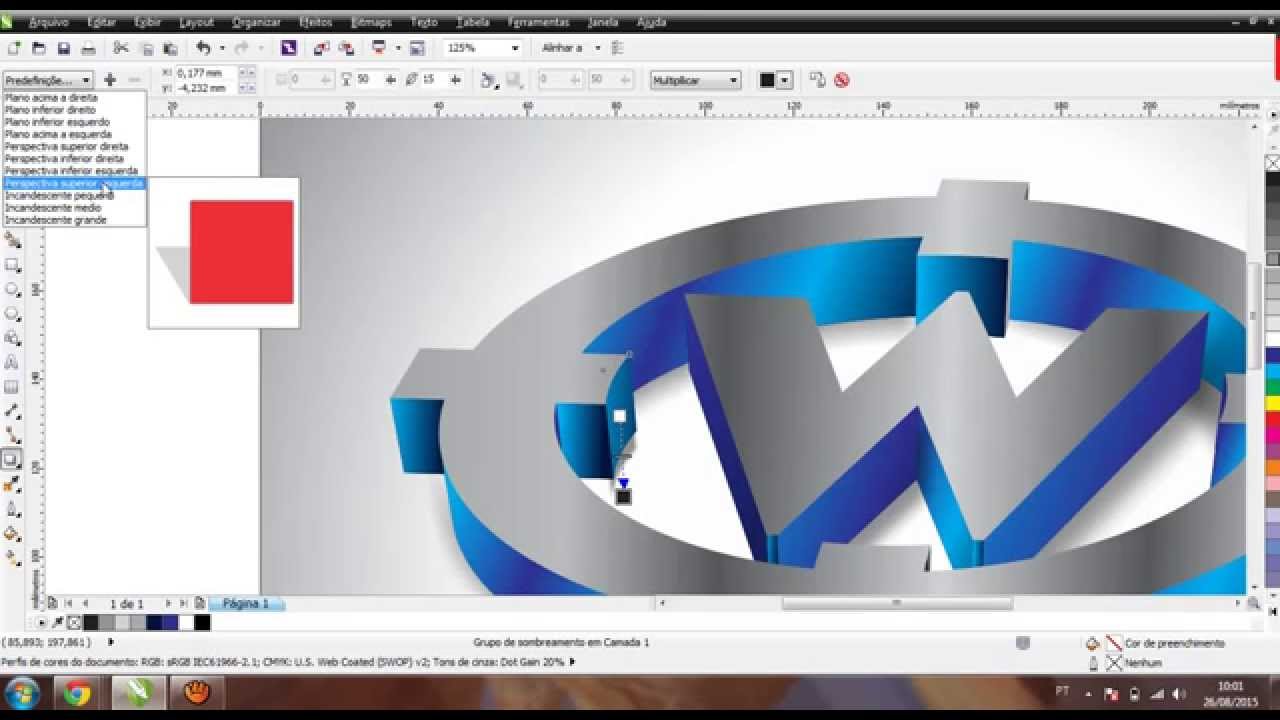Open the Layout menu
The image size is (1280, 720).
tap(196, 22)
